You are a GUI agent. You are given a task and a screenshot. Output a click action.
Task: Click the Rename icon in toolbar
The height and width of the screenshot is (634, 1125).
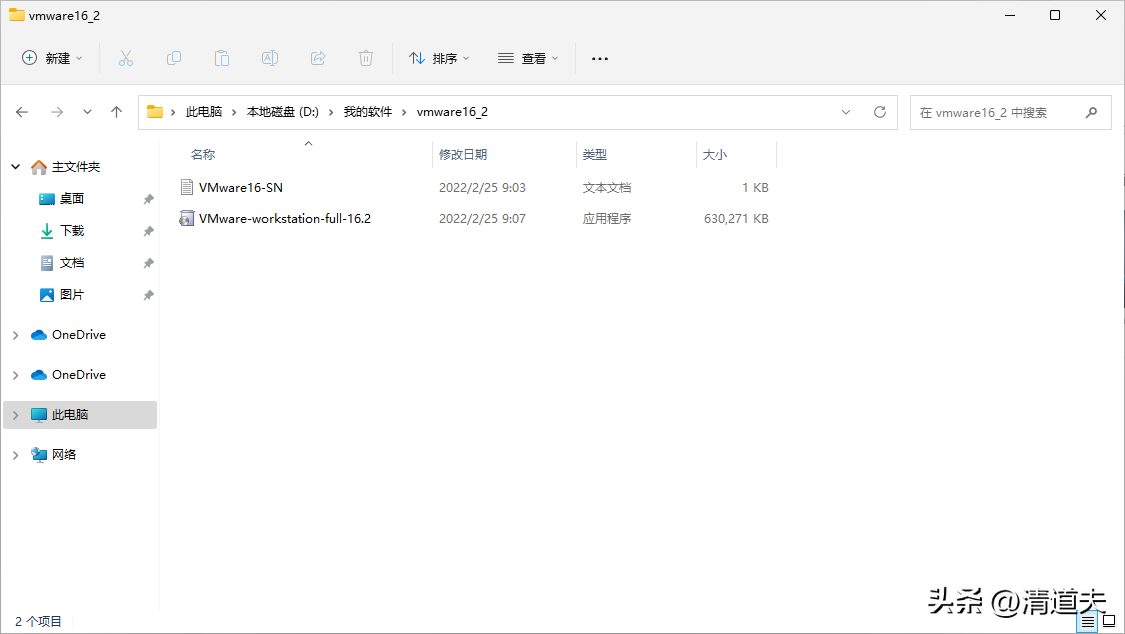coord(270,58)
